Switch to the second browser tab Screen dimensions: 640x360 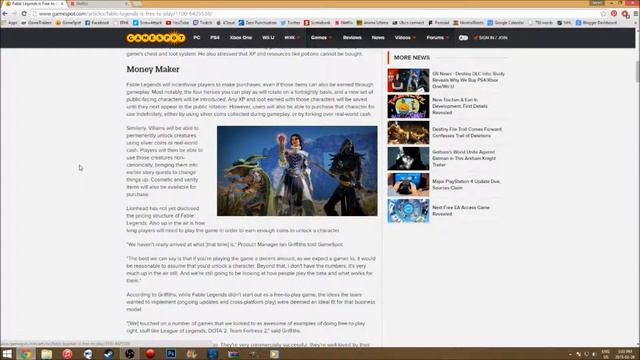(x=99, y=4)
